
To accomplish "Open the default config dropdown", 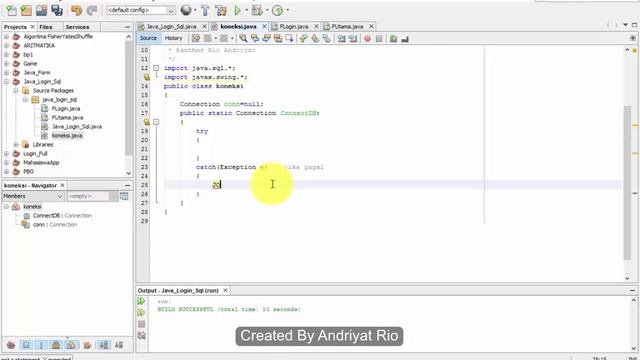I will pyautogui.click(x=141, y=10).
